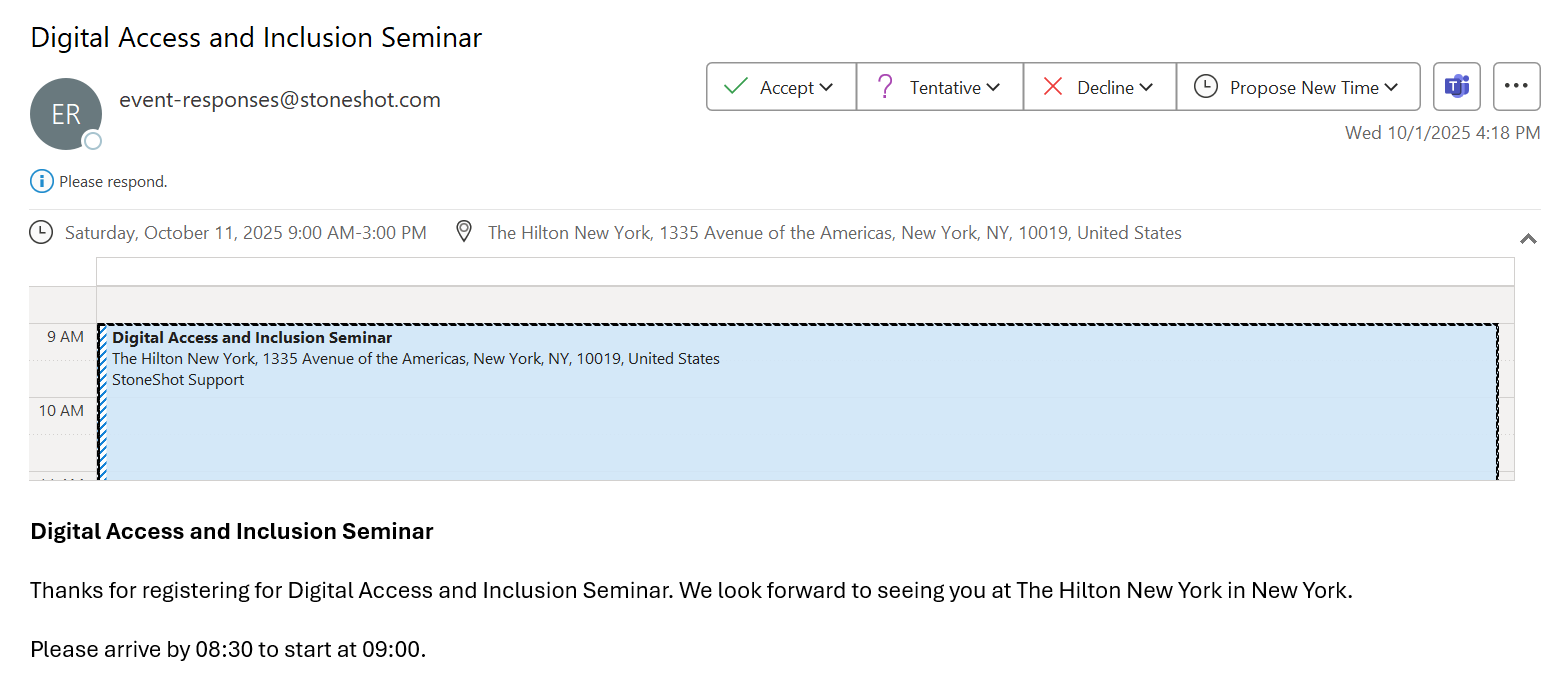Viewport: 1557px width, 688px height.
Task: Click the red Decline X icon
Action: point(1052,87)
